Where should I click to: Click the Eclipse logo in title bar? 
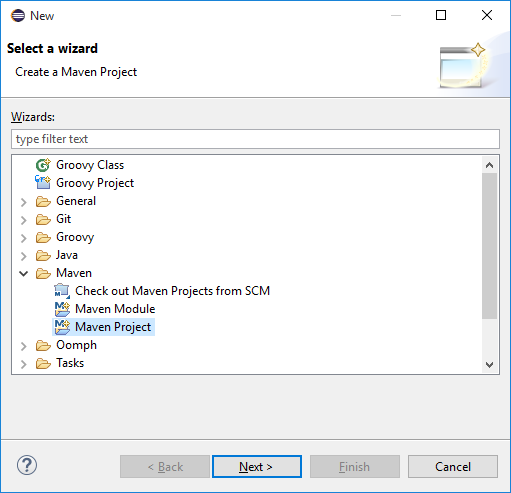coord(18,15)
